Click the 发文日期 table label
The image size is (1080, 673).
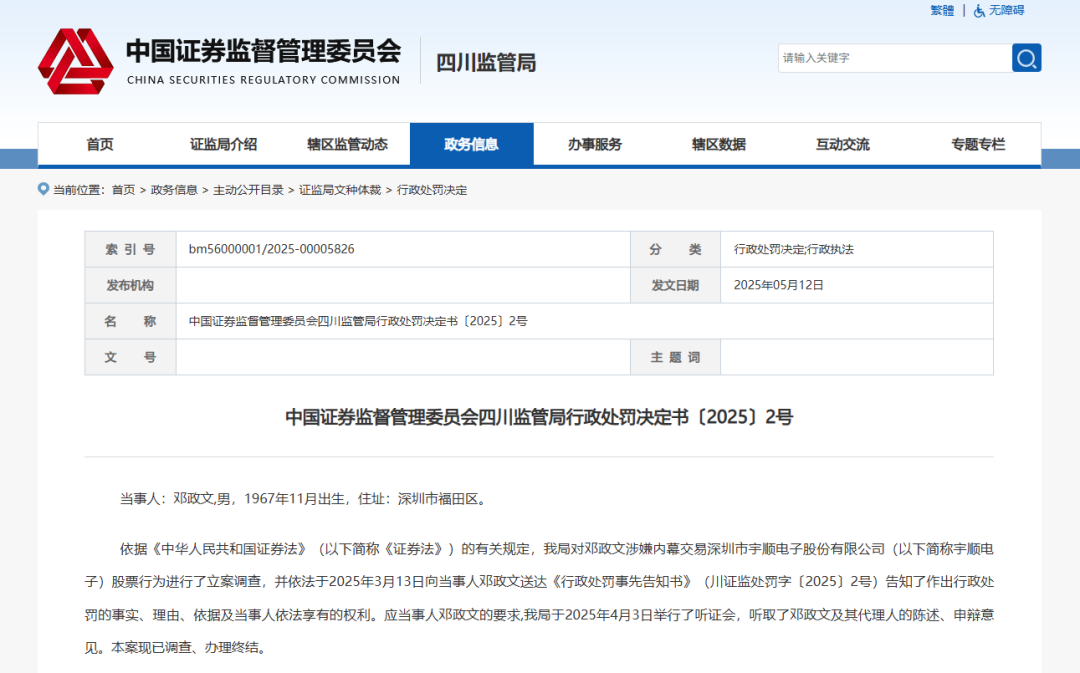(x=675, y=285)
